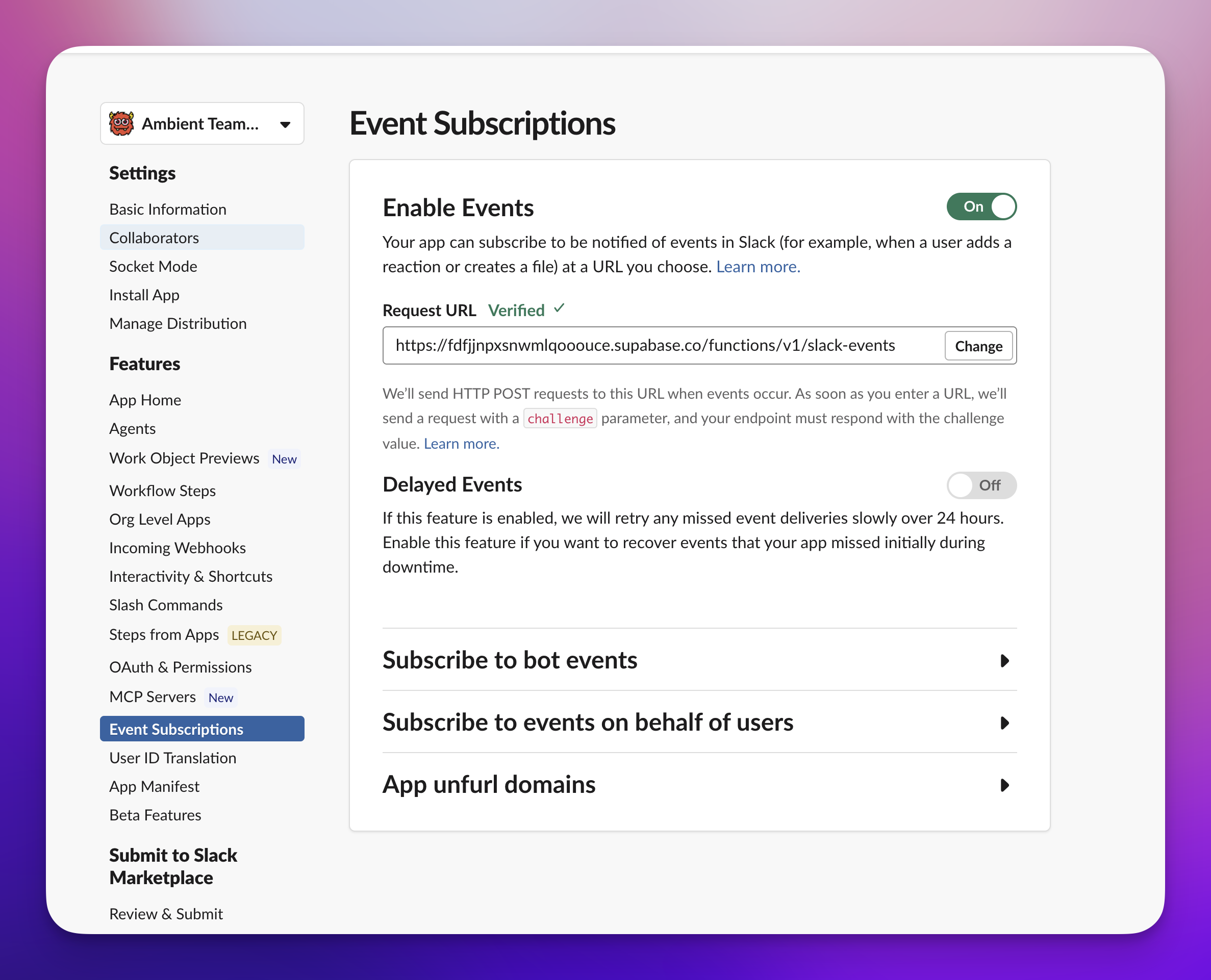The width and height of the screenshot is (1211, 980).
Task: Expand the App unfurl domains section
Action: [x=699, y=784]
